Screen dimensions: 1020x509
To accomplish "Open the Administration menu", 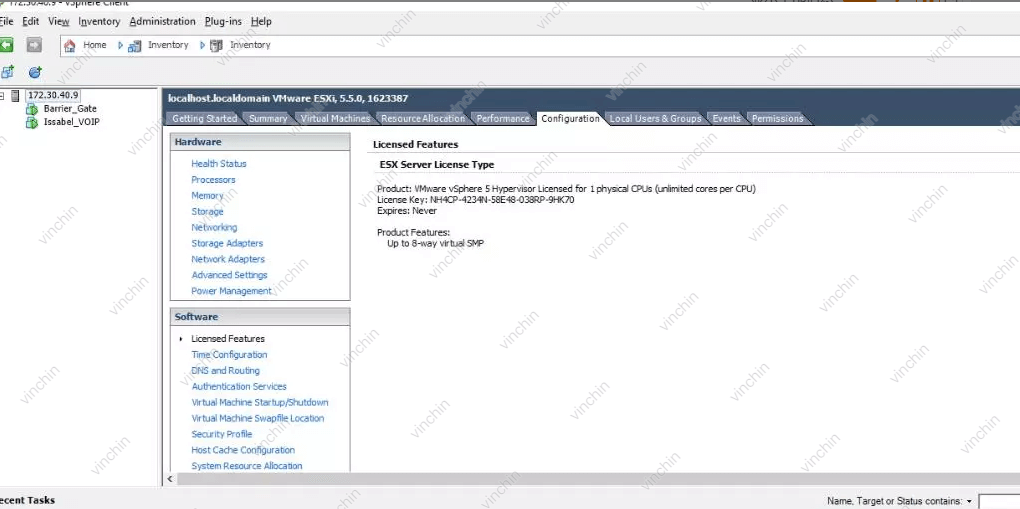I will point(162,21).
